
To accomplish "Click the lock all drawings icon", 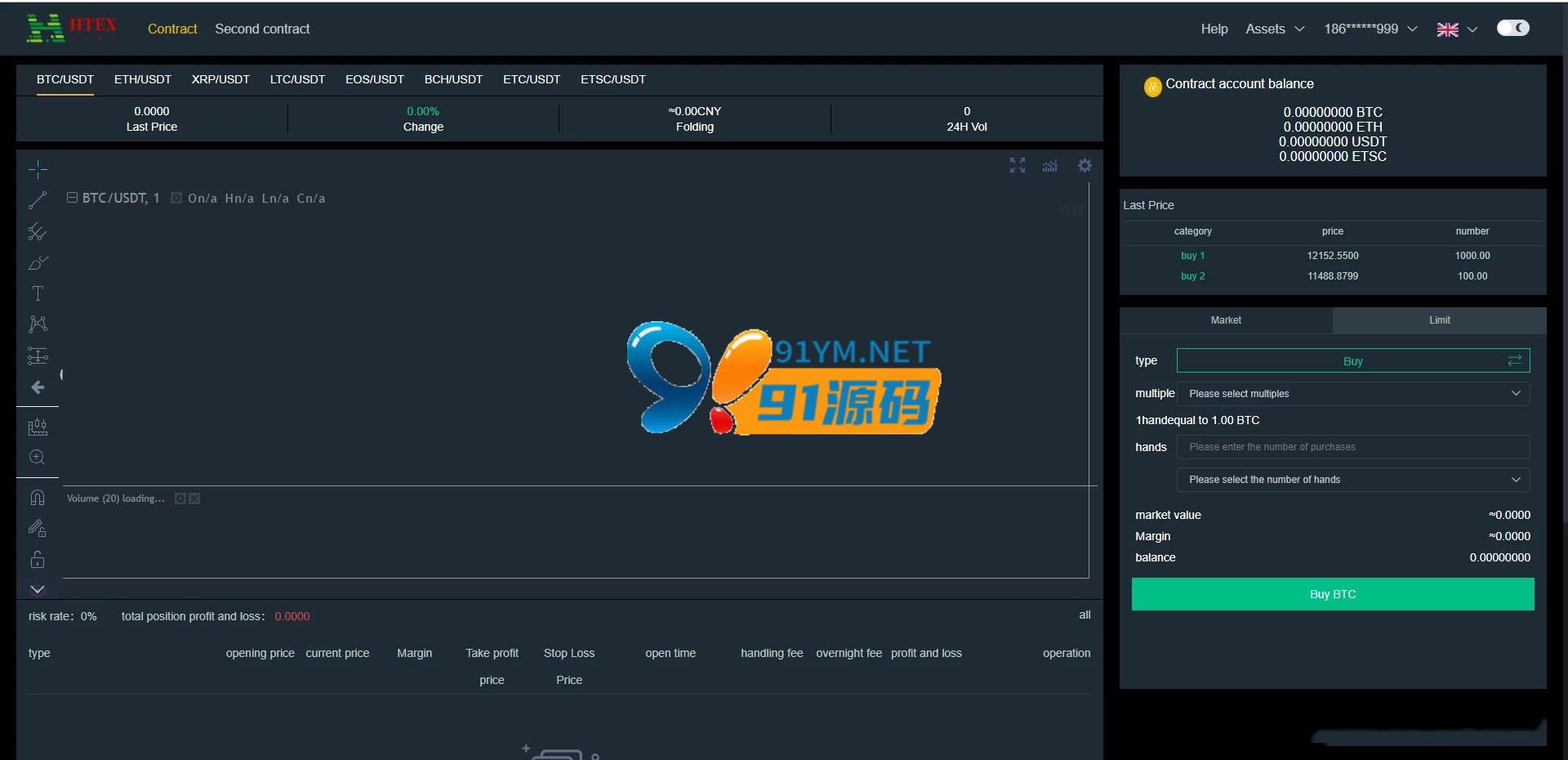I will pyautogui.click(x=38, y=560).
